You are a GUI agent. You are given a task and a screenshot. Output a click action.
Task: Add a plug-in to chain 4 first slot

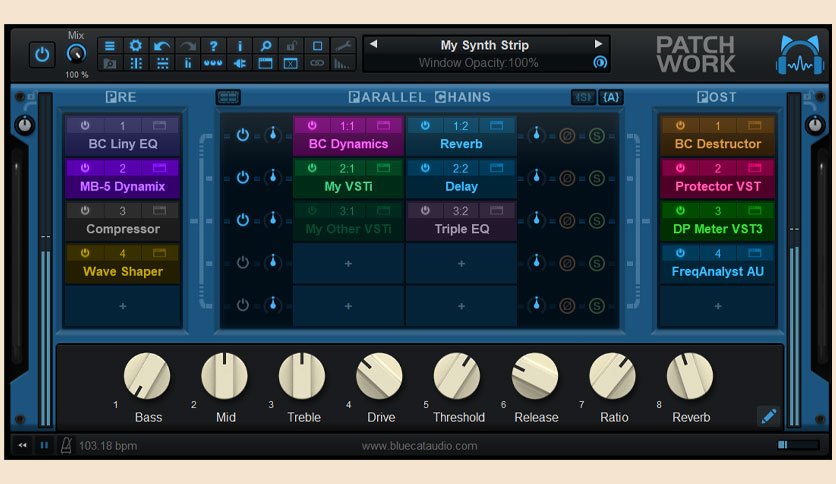348,263
